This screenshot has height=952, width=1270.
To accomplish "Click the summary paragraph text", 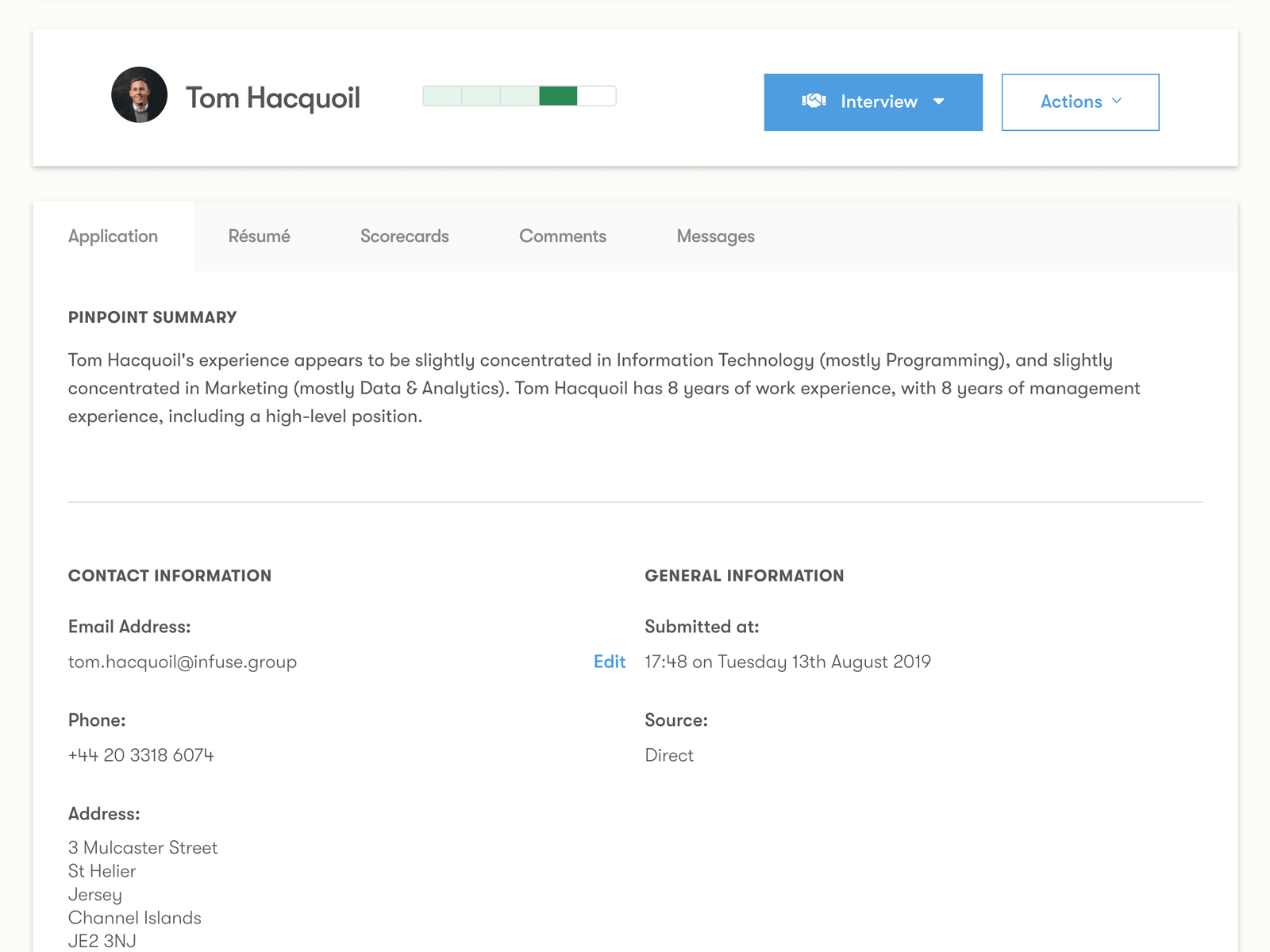I will (604, 388).
